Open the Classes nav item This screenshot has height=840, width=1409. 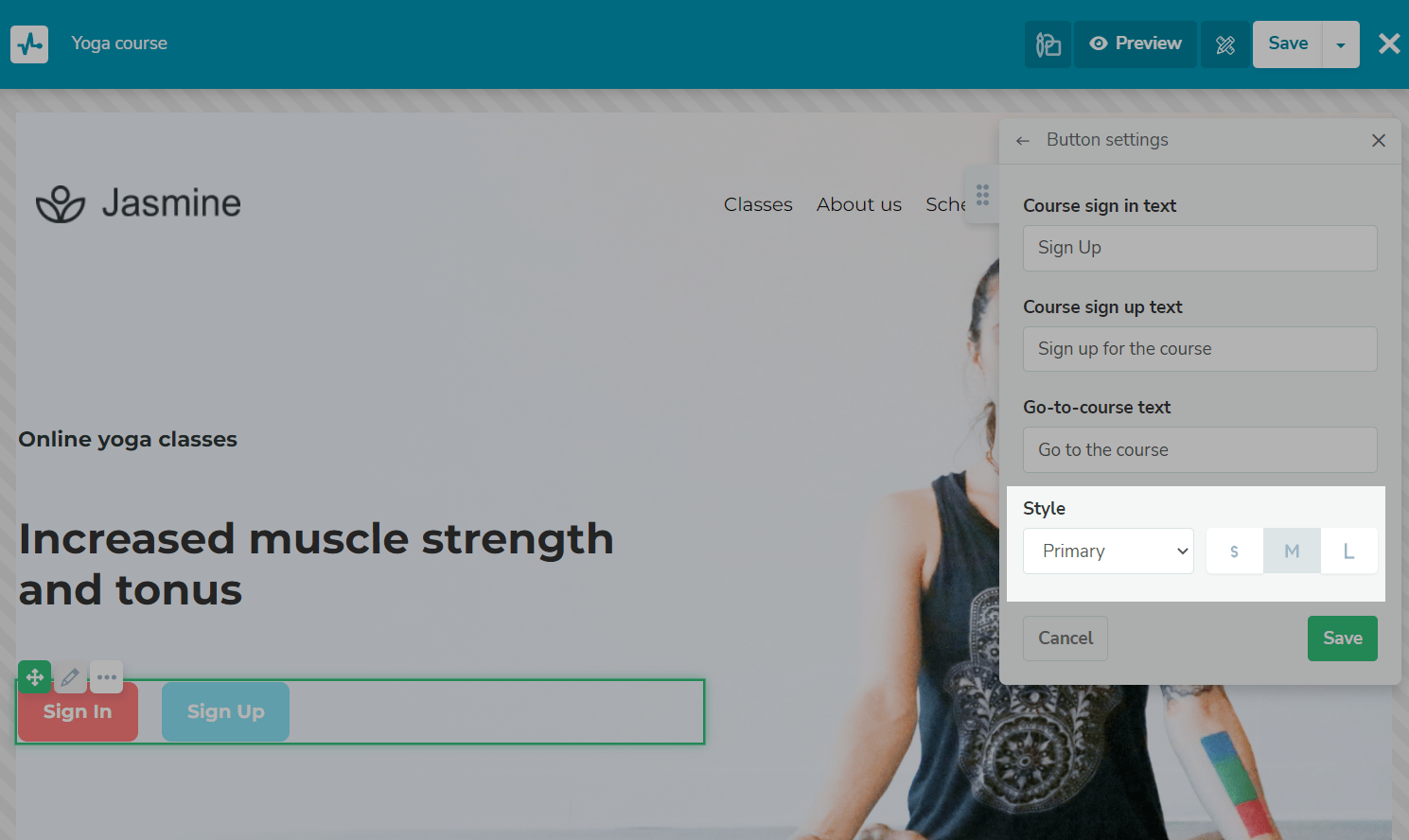758,204
